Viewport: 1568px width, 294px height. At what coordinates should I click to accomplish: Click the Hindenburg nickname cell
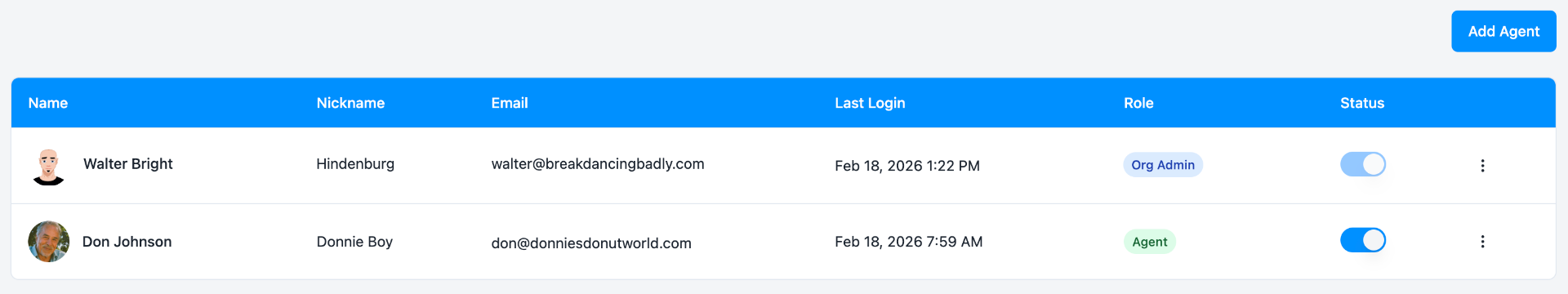click(355, 164)
